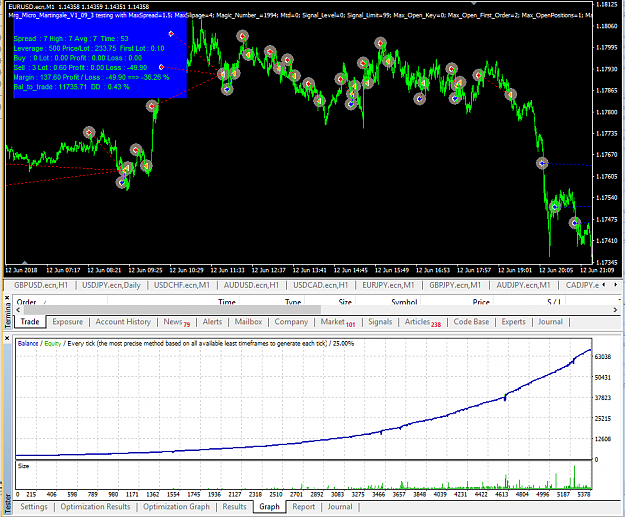The width and height of the screenshot is (625, 517).
Task: Click the Balance legend label on graph
Action: pyautogui.click(x=28, y=343)
